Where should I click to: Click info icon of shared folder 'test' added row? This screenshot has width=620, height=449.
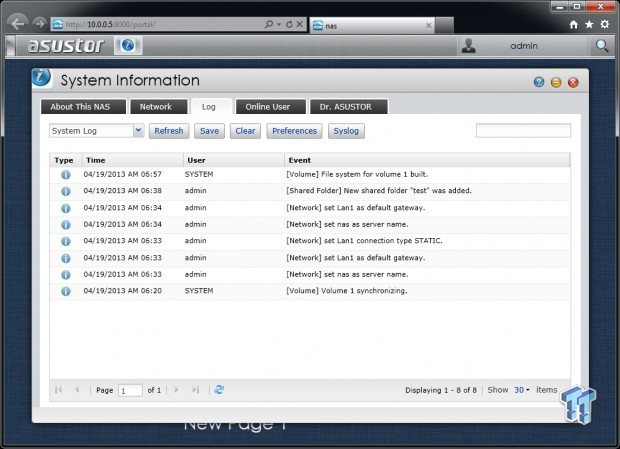pyautogui.click(x=66, y=191)
